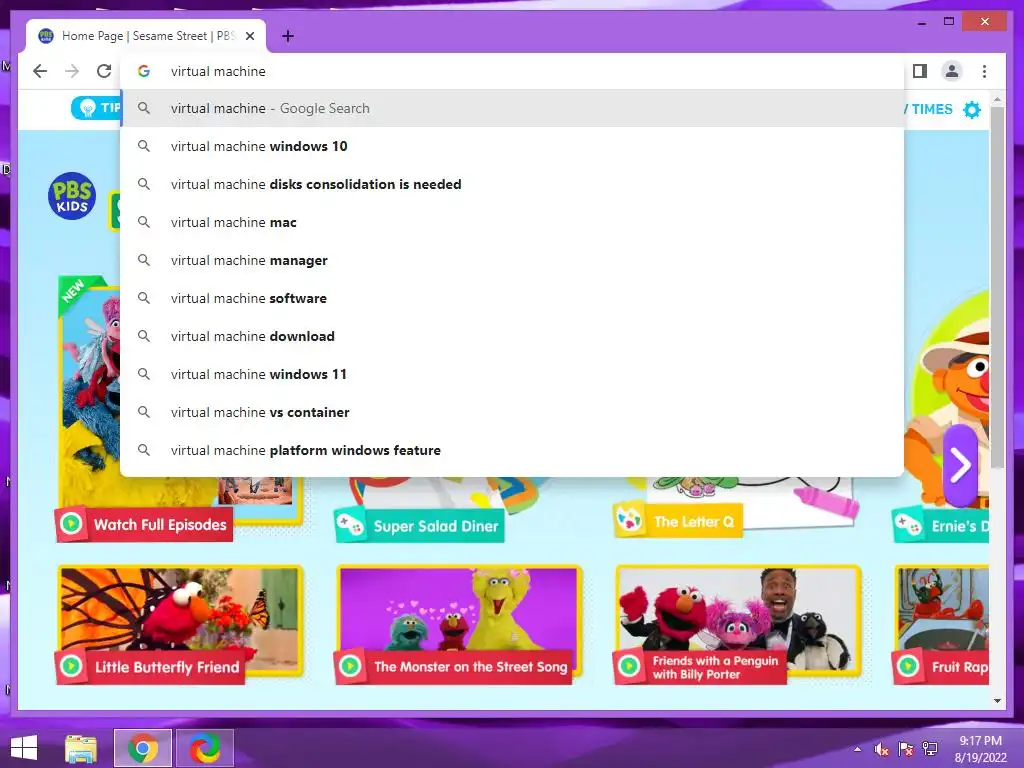Click the browser forward arrow

(x=72, y=71)
